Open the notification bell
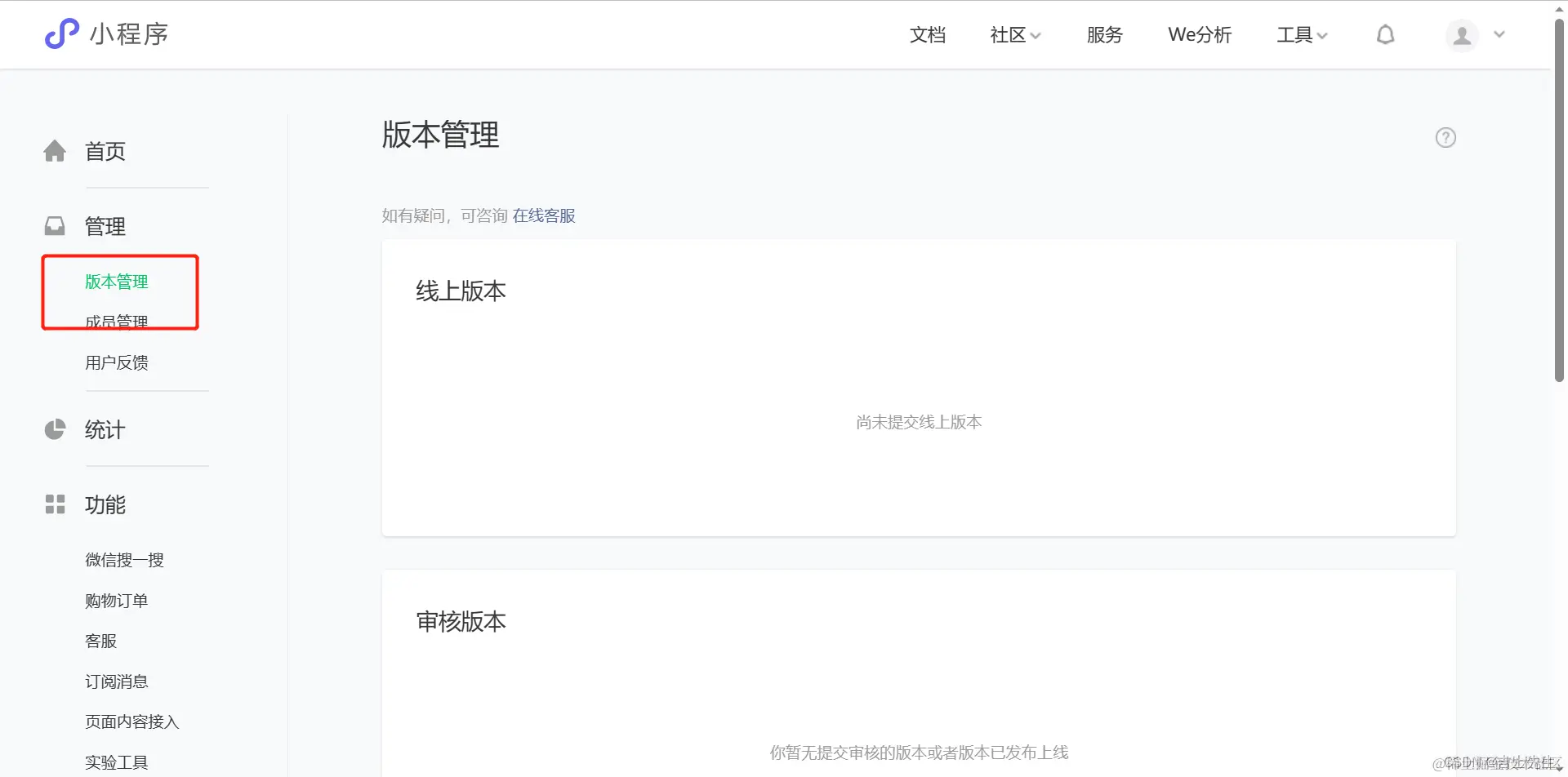 click(1385, 34)
